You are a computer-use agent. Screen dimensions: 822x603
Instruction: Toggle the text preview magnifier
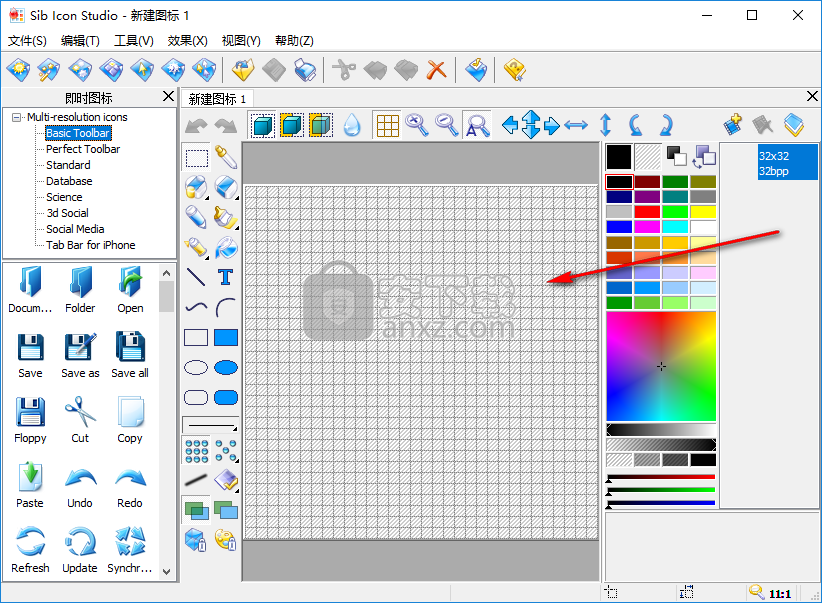point(477,125)
